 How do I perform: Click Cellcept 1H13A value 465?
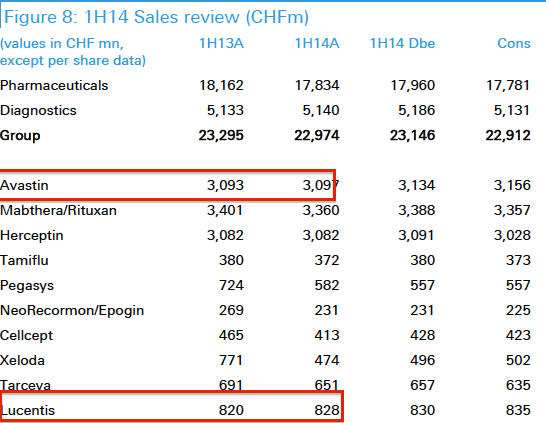(x=231, y=336)
